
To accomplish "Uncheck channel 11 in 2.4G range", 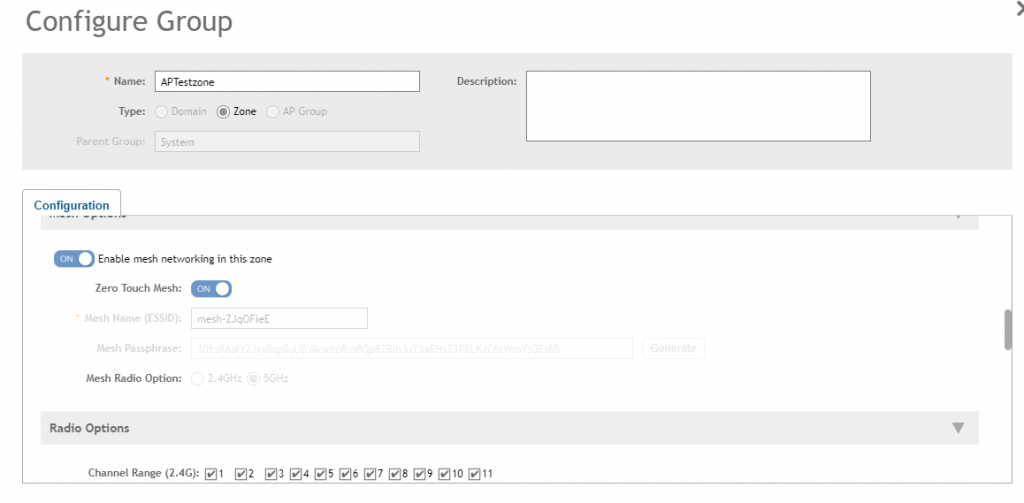I will pyautogui.click(x=474, y=473).
